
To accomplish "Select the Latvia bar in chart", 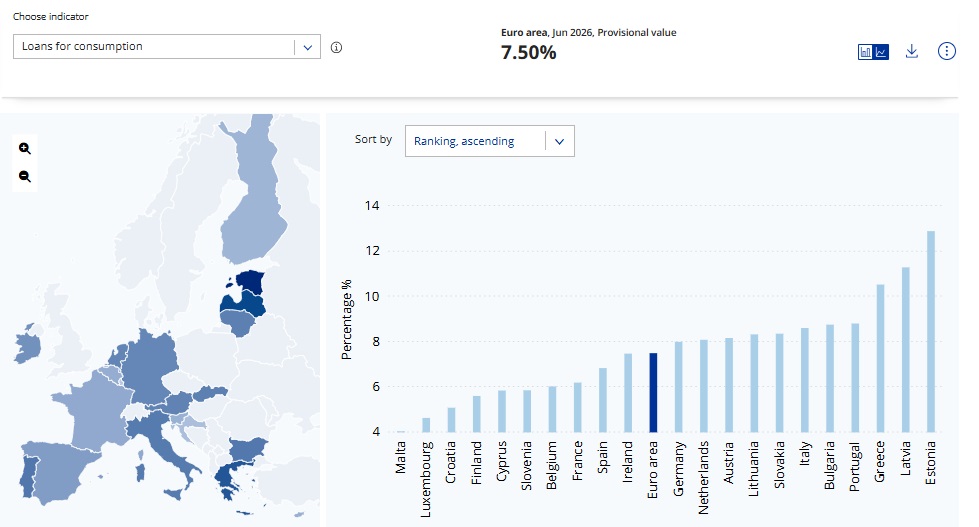I will [x=905, y=350].
